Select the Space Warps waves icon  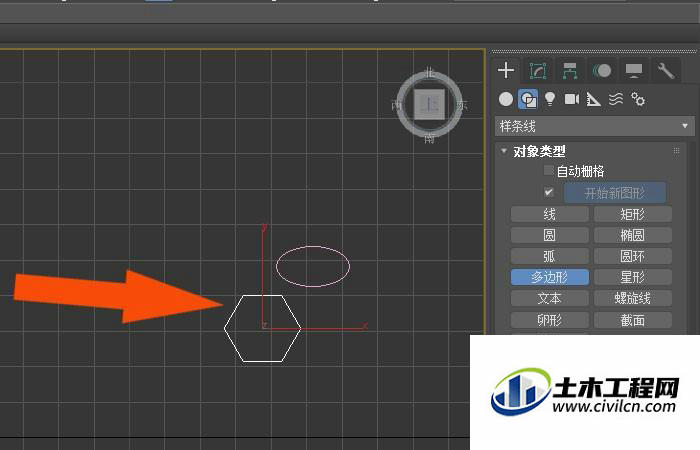tap(616, 99)
